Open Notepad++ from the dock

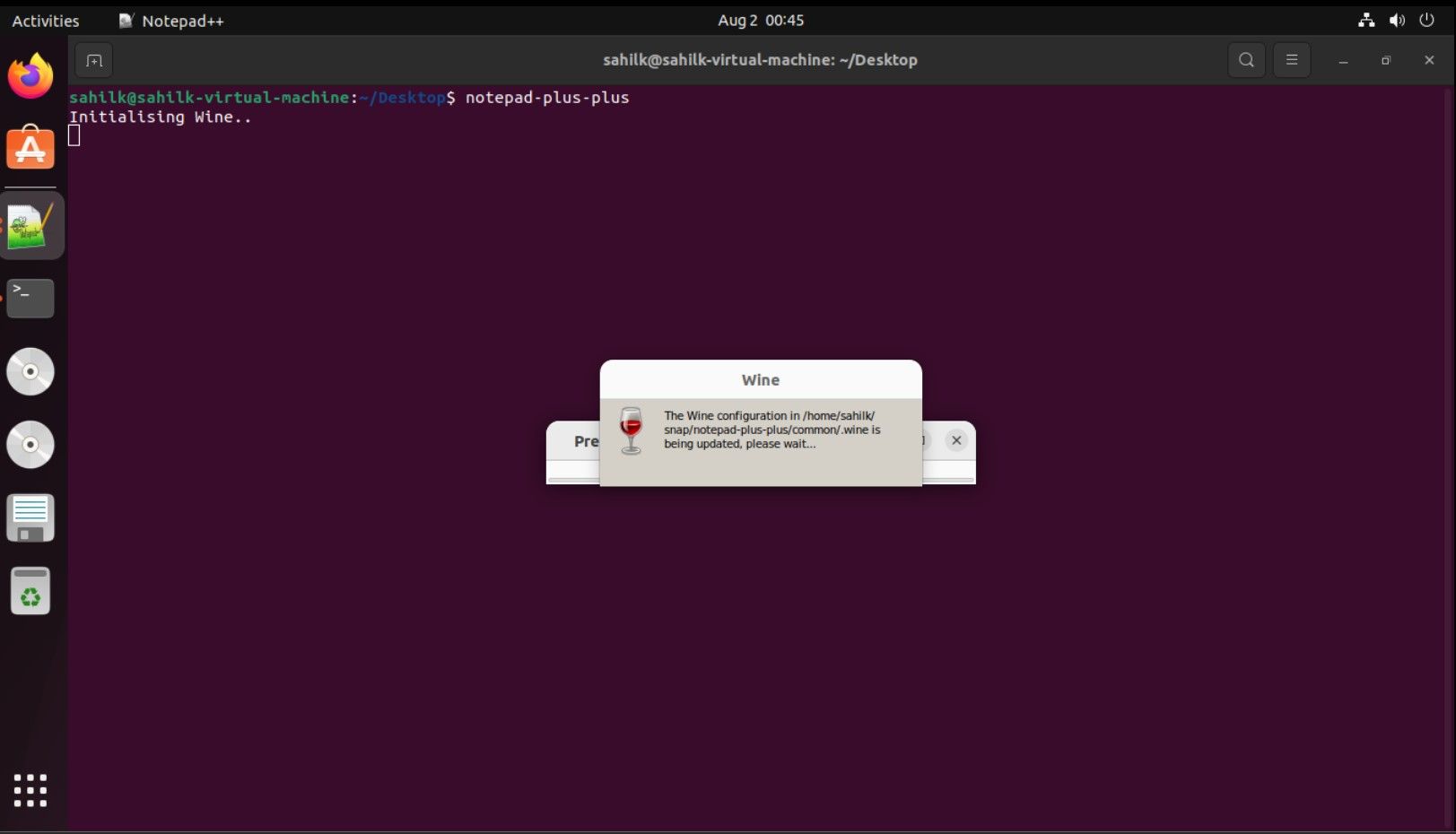31,224
